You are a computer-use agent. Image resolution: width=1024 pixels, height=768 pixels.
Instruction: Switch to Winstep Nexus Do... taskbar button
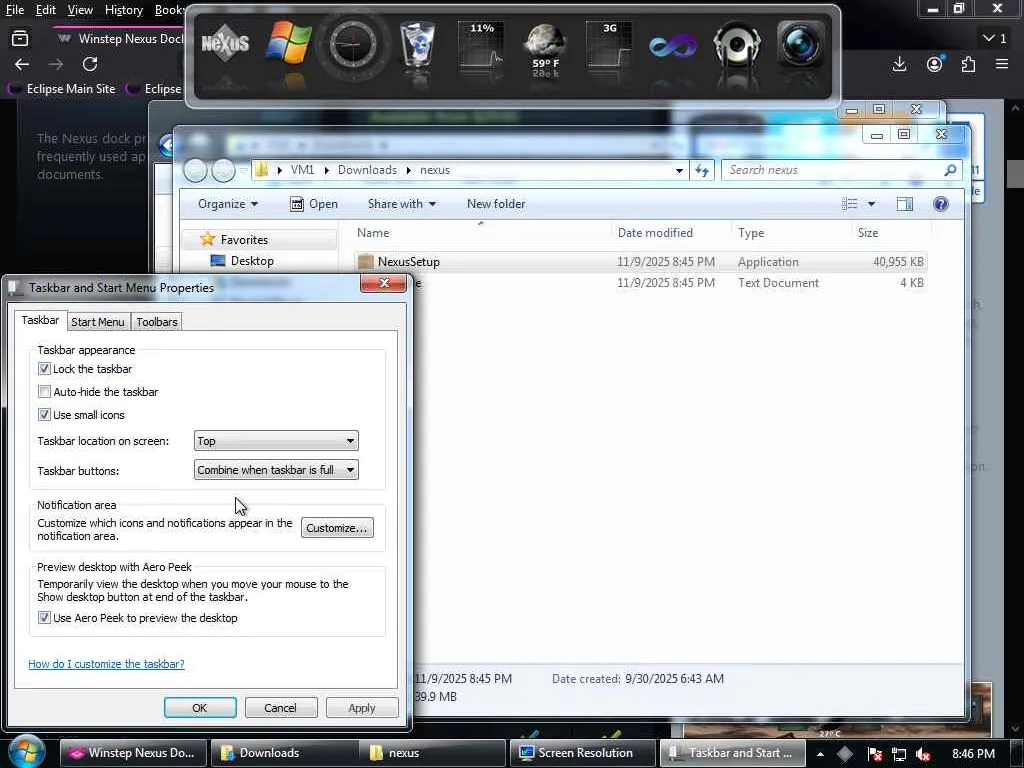coord(134,753)
